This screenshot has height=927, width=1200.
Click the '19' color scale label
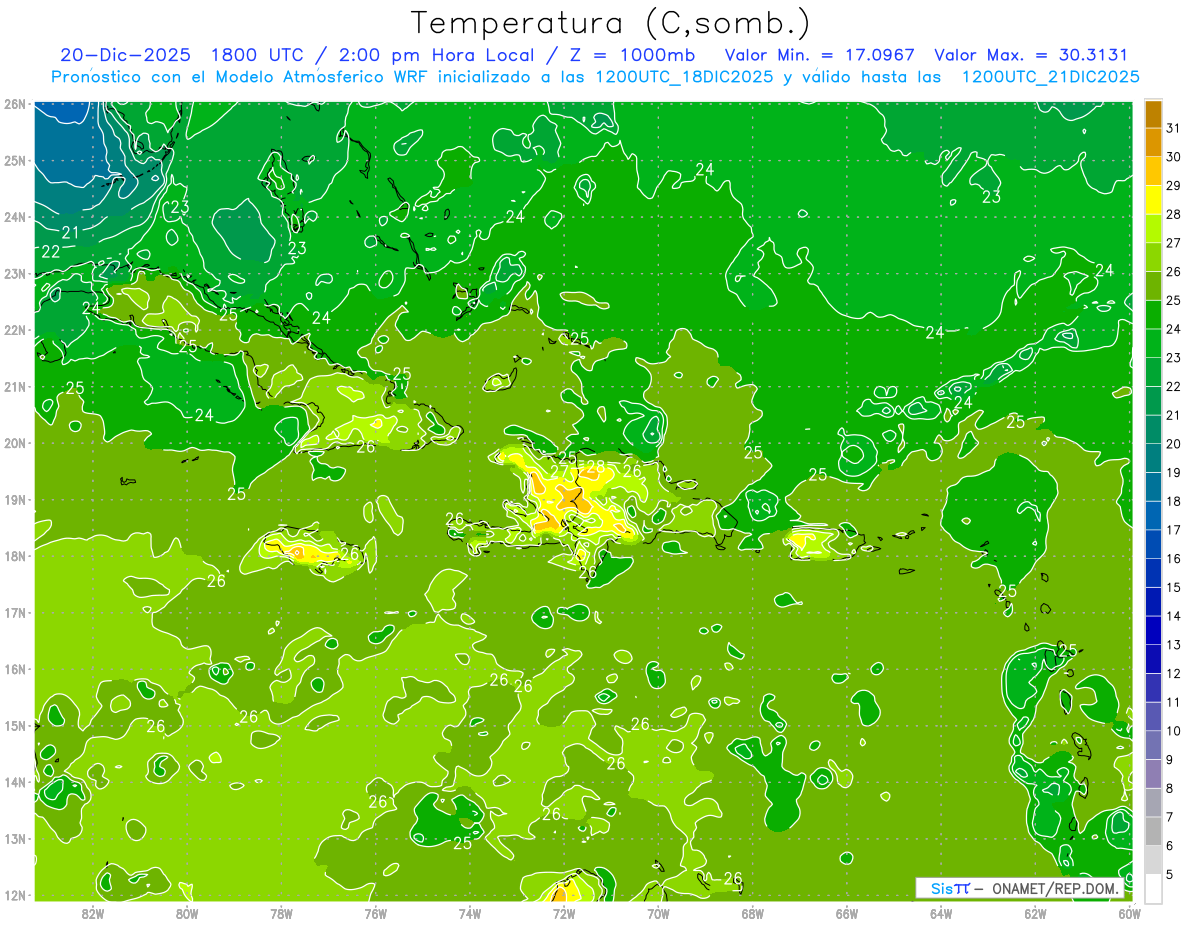click(1173, 472)
